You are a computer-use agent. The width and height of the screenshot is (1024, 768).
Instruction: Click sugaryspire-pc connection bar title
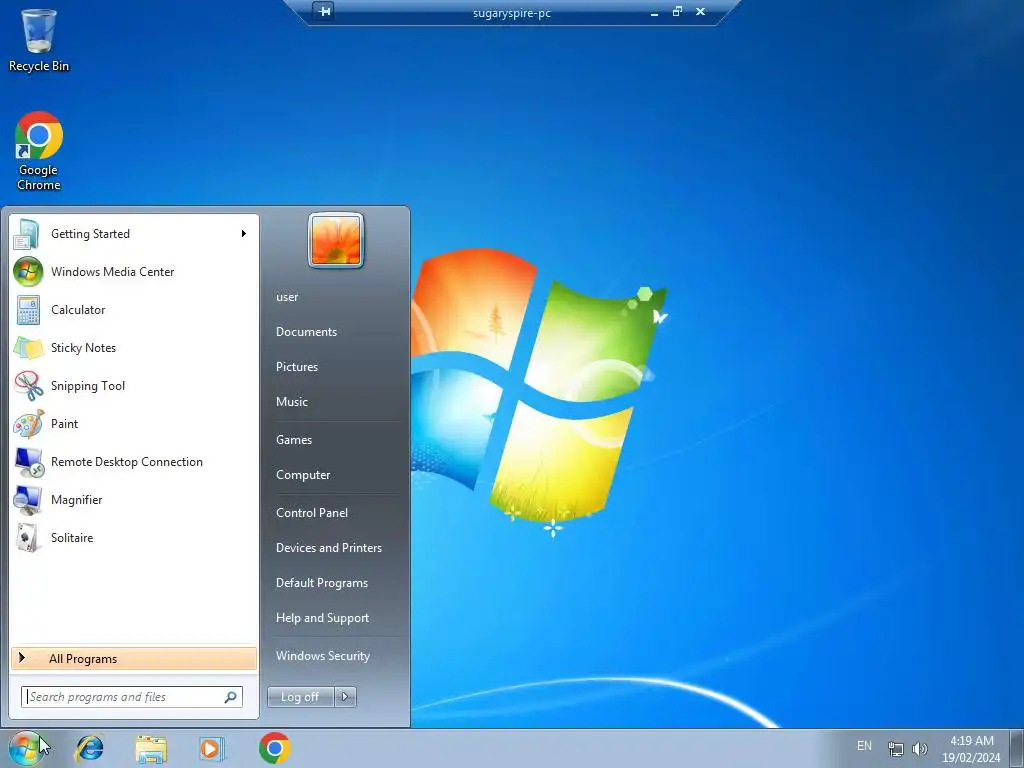click(x=511, y=13)
